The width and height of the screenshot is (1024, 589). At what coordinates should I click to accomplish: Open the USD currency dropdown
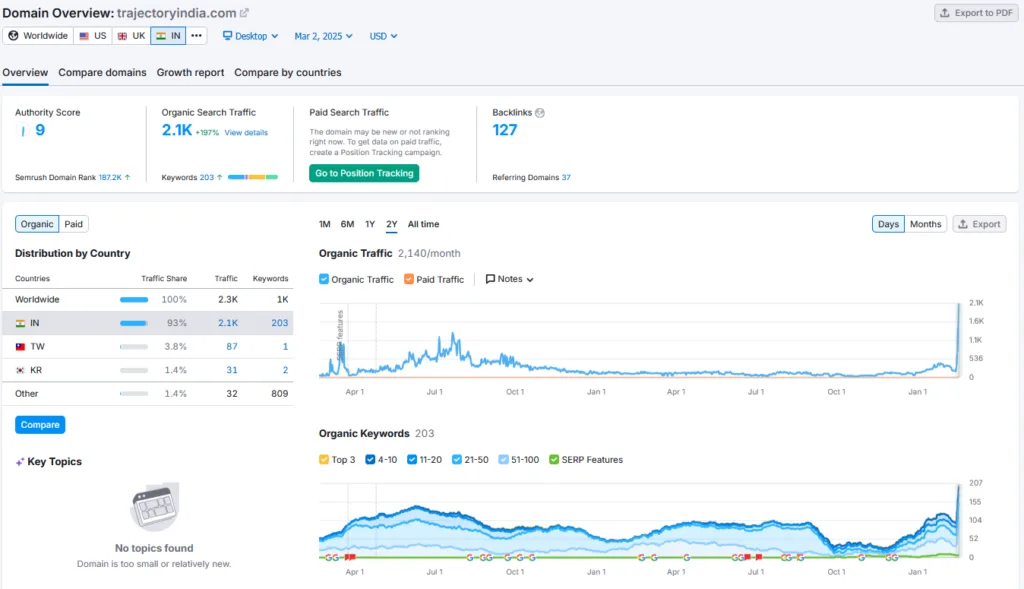coord(383,36)
